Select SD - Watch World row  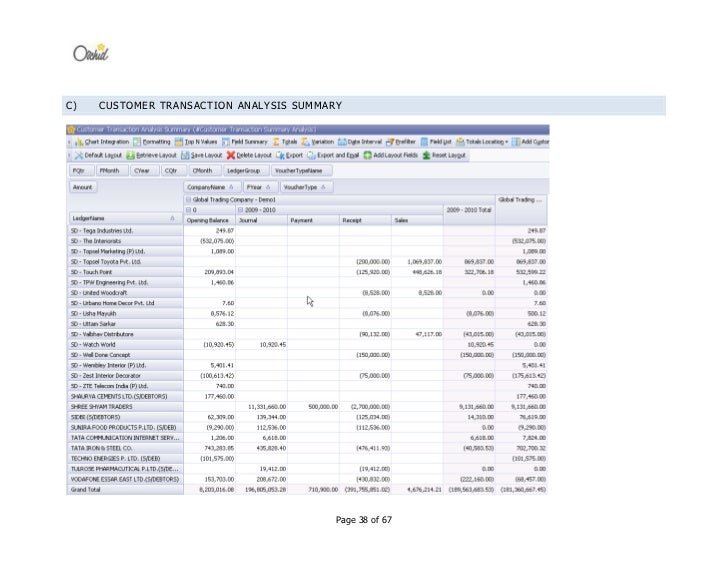point(125,345)
